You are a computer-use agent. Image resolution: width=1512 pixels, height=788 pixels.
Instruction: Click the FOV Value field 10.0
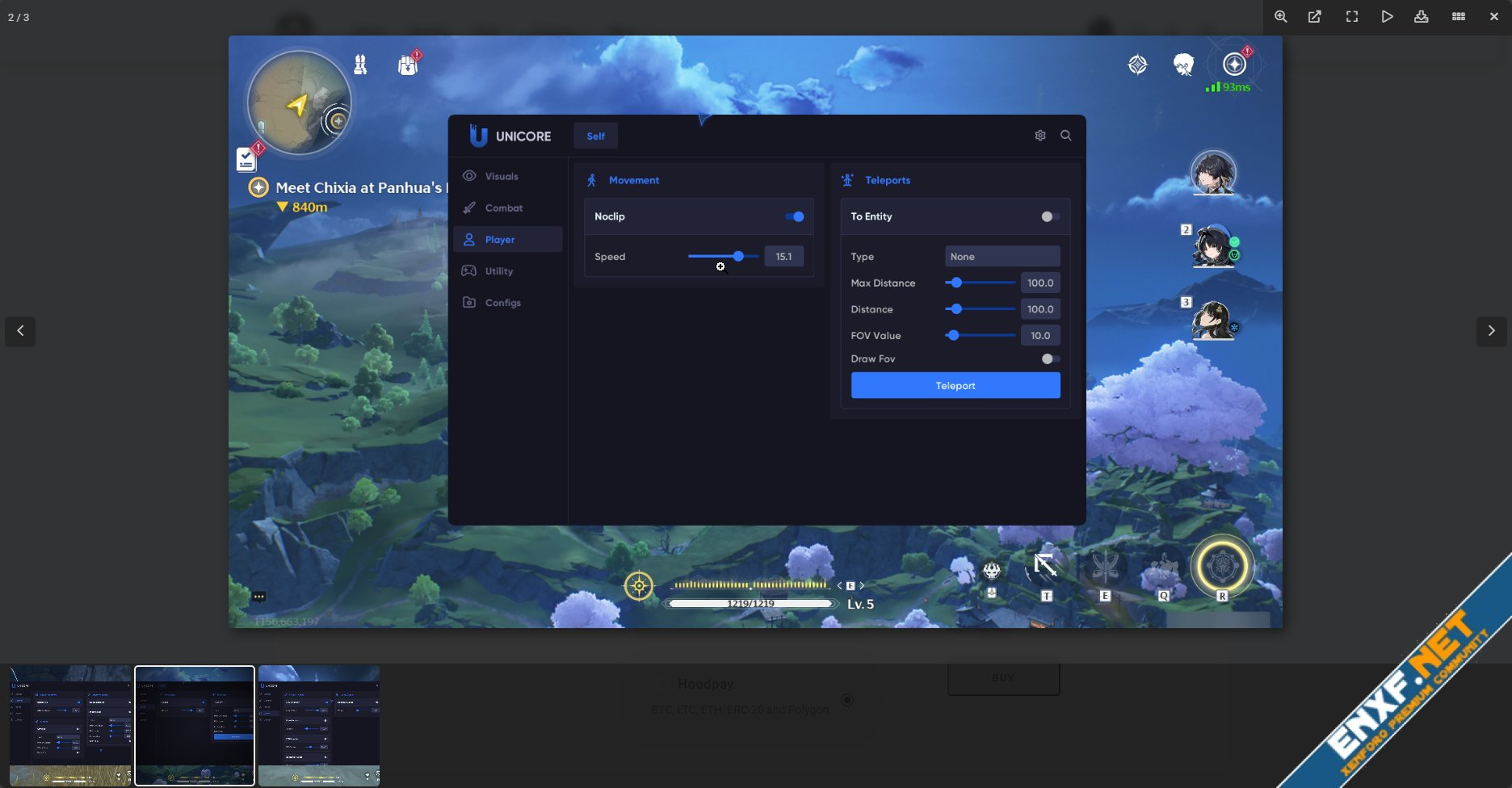point(1040,335)
